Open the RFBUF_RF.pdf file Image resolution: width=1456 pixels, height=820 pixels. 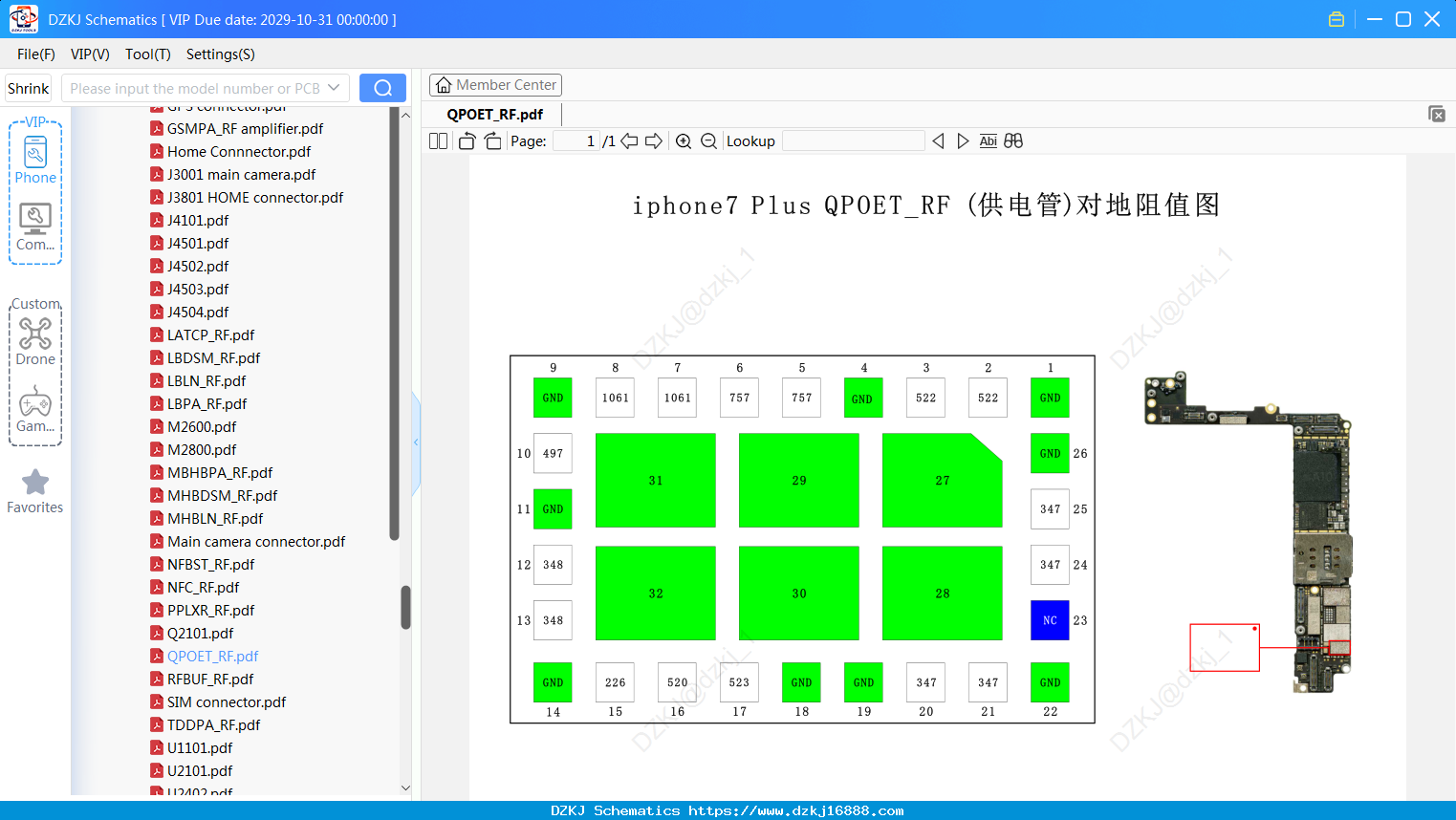click(210, 679)
